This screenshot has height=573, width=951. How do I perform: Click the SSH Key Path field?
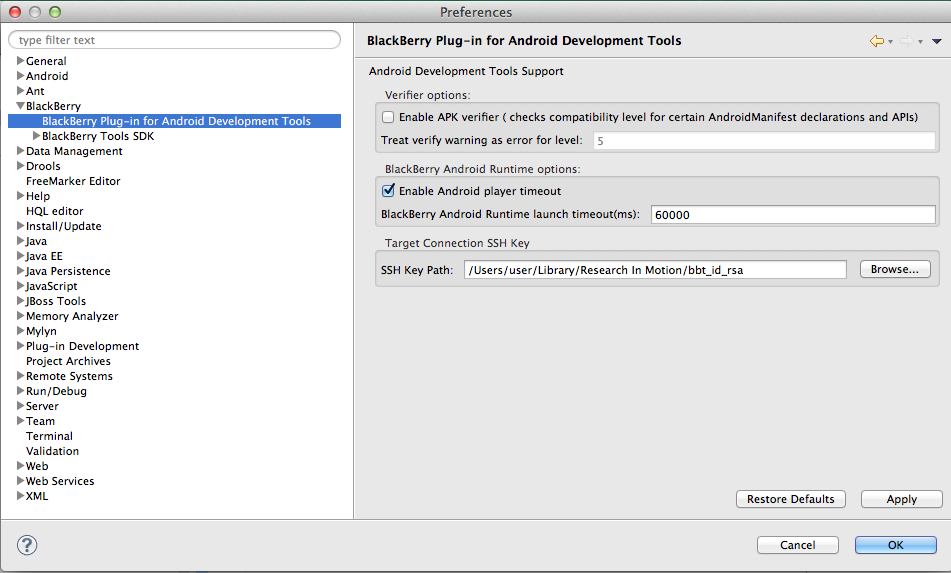click(655, 270)
